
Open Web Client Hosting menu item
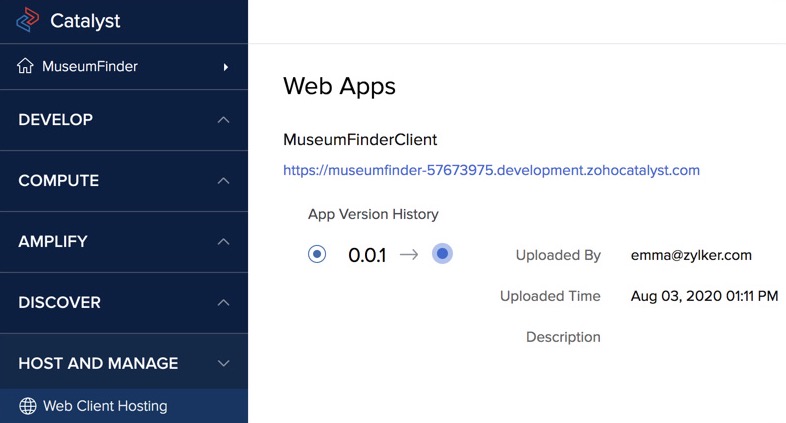pyautogui.click(x=105, y=406)
